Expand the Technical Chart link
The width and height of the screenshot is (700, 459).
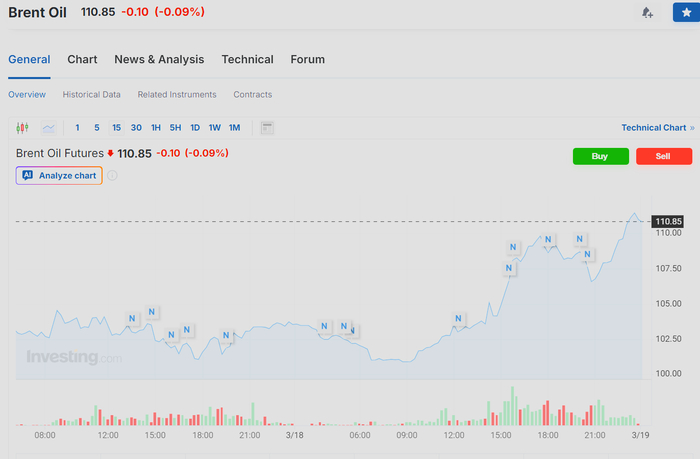pyautogui.click(x=657, y=128)
